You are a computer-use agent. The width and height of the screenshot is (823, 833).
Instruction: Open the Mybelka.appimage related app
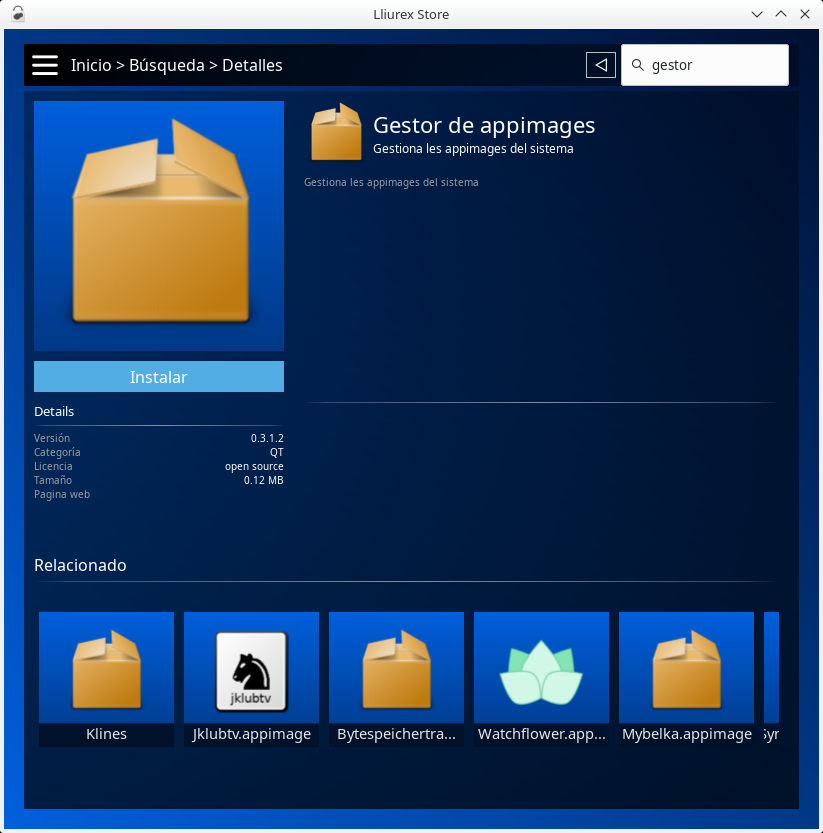[686, 679]
